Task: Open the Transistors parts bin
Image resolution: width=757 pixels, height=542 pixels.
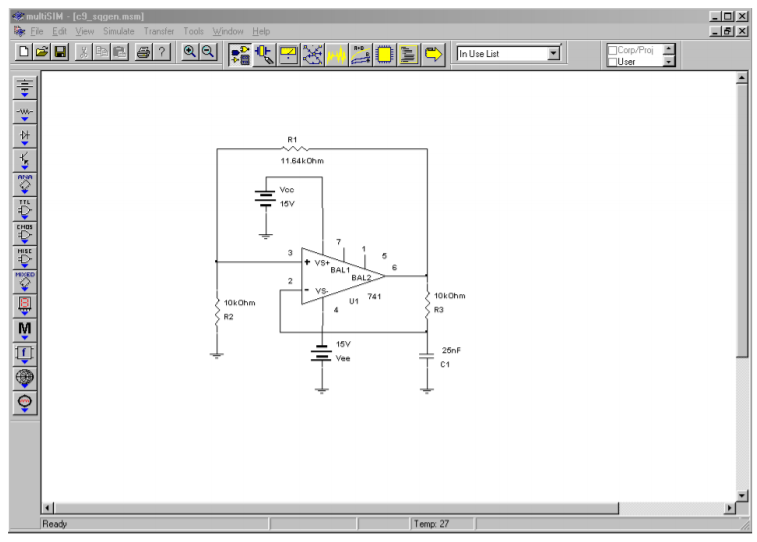Action: (x=25, y=160)
